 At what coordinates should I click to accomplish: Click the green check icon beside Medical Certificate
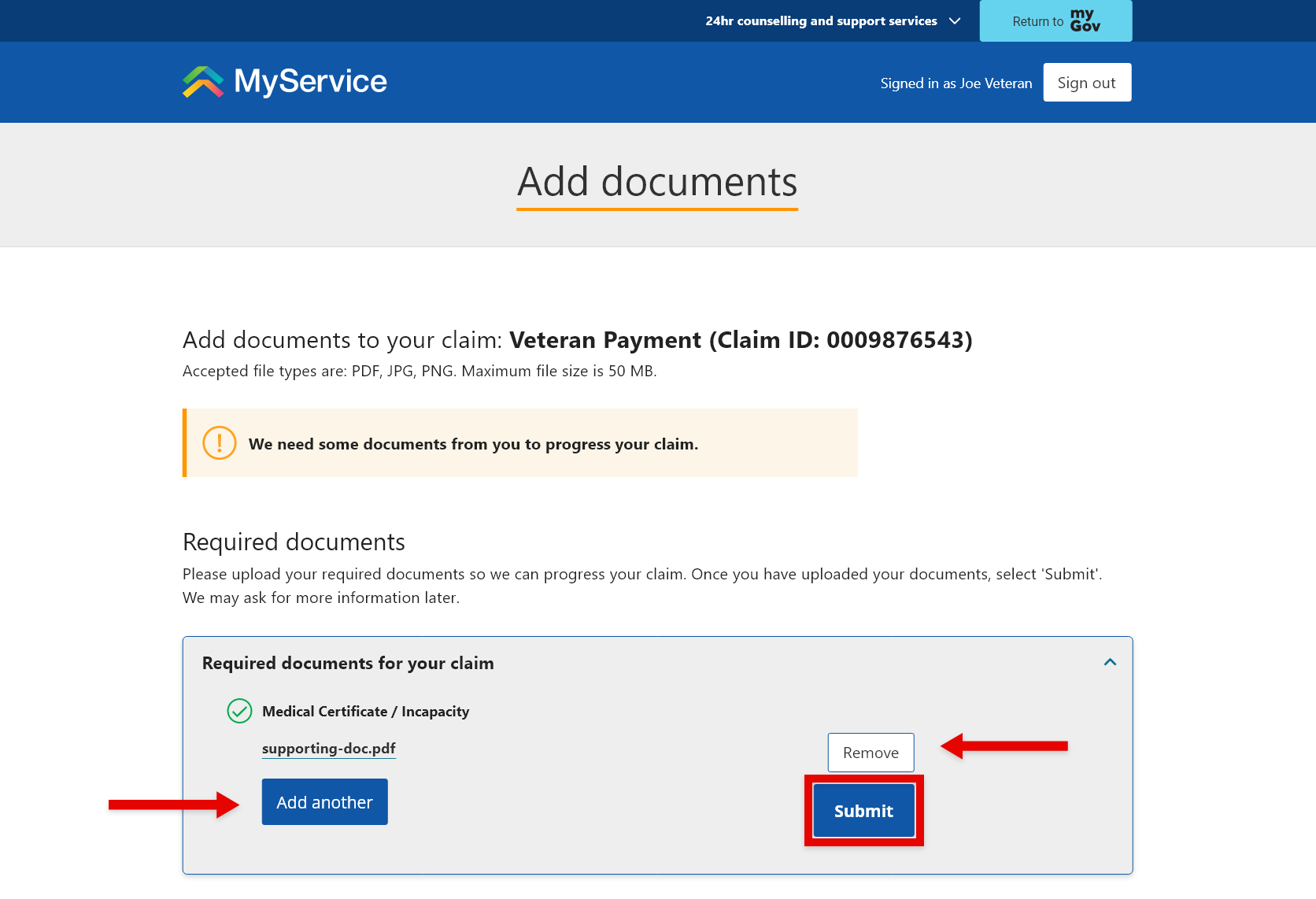pos(239,711)
